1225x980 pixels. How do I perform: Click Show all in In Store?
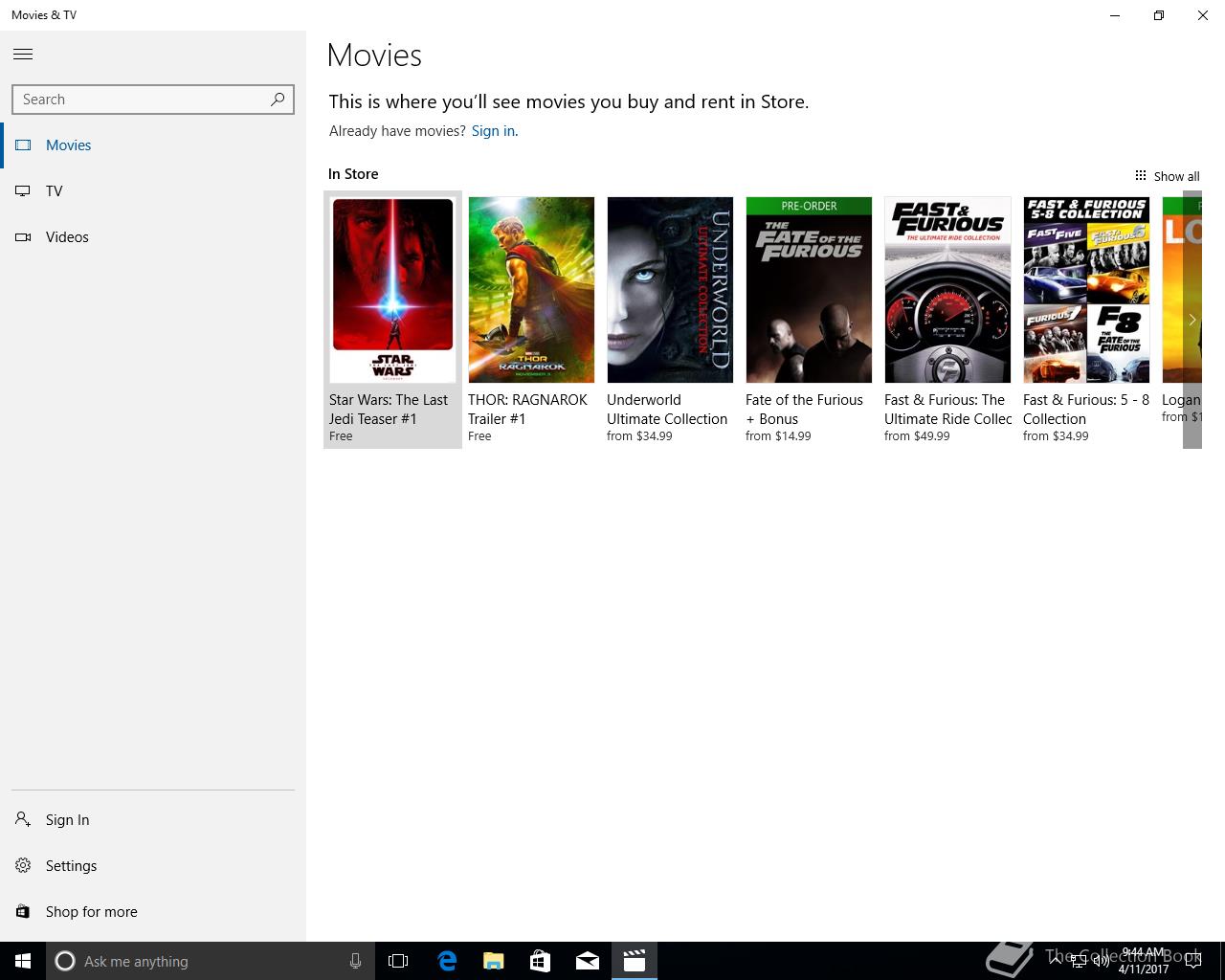click(1167, 176)
